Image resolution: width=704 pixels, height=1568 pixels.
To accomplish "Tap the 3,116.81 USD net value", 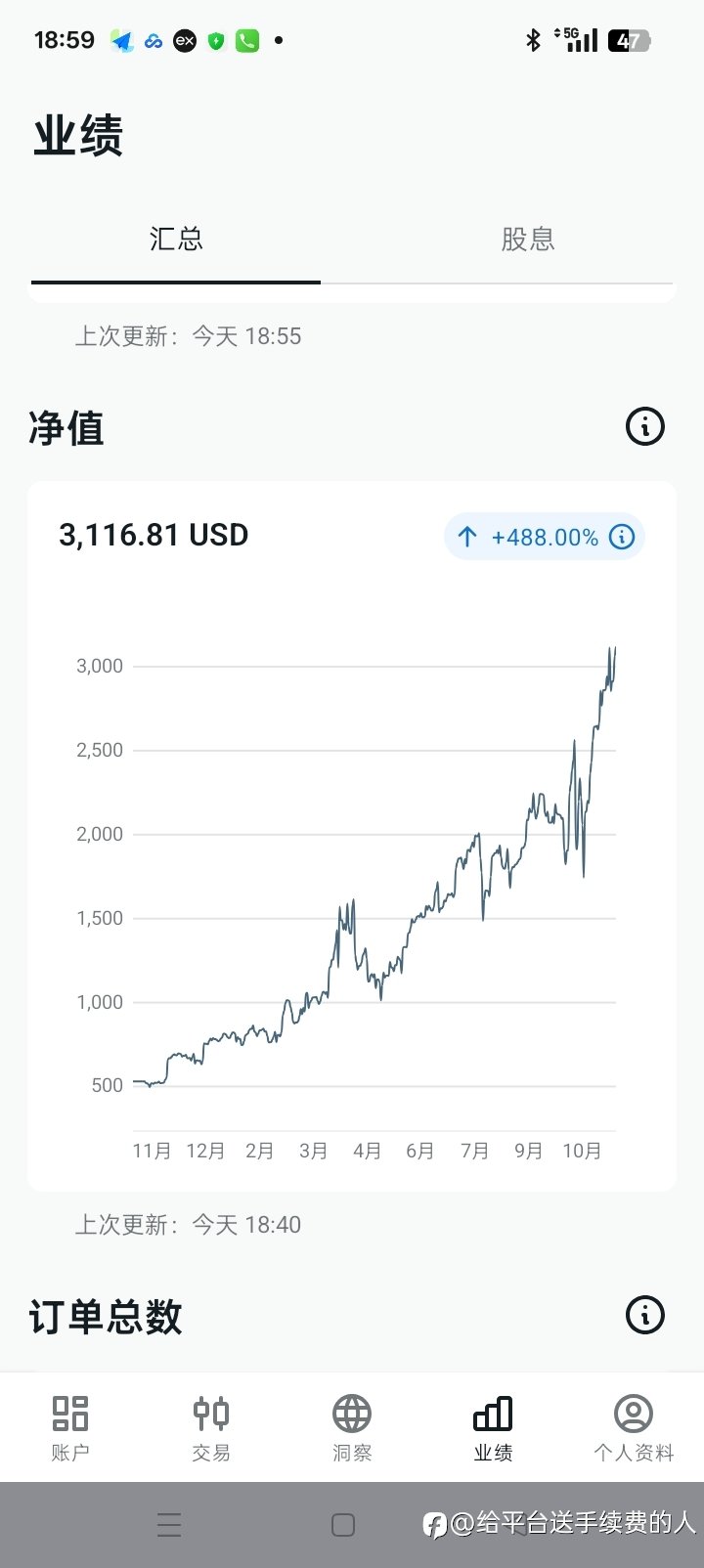I will pos(154,536).
